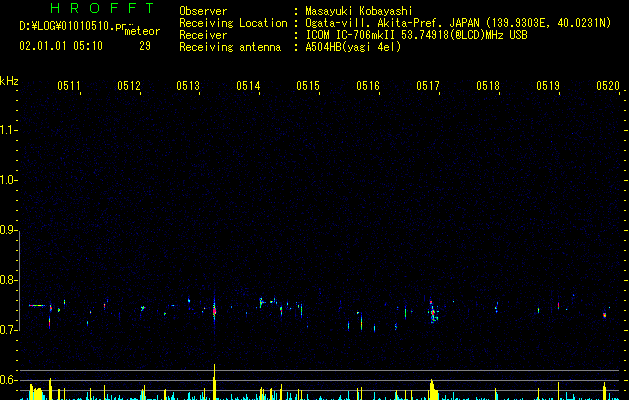Screen dimensions: 629x400
Task: Click the echo cluster just after 0517
Action: [x=433, y=311]
